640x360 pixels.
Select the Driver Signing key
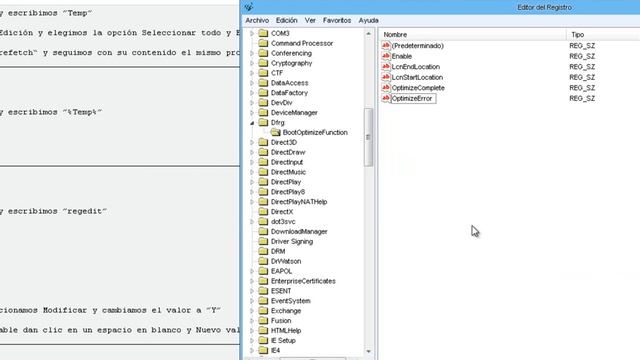(x=292, y=241)
